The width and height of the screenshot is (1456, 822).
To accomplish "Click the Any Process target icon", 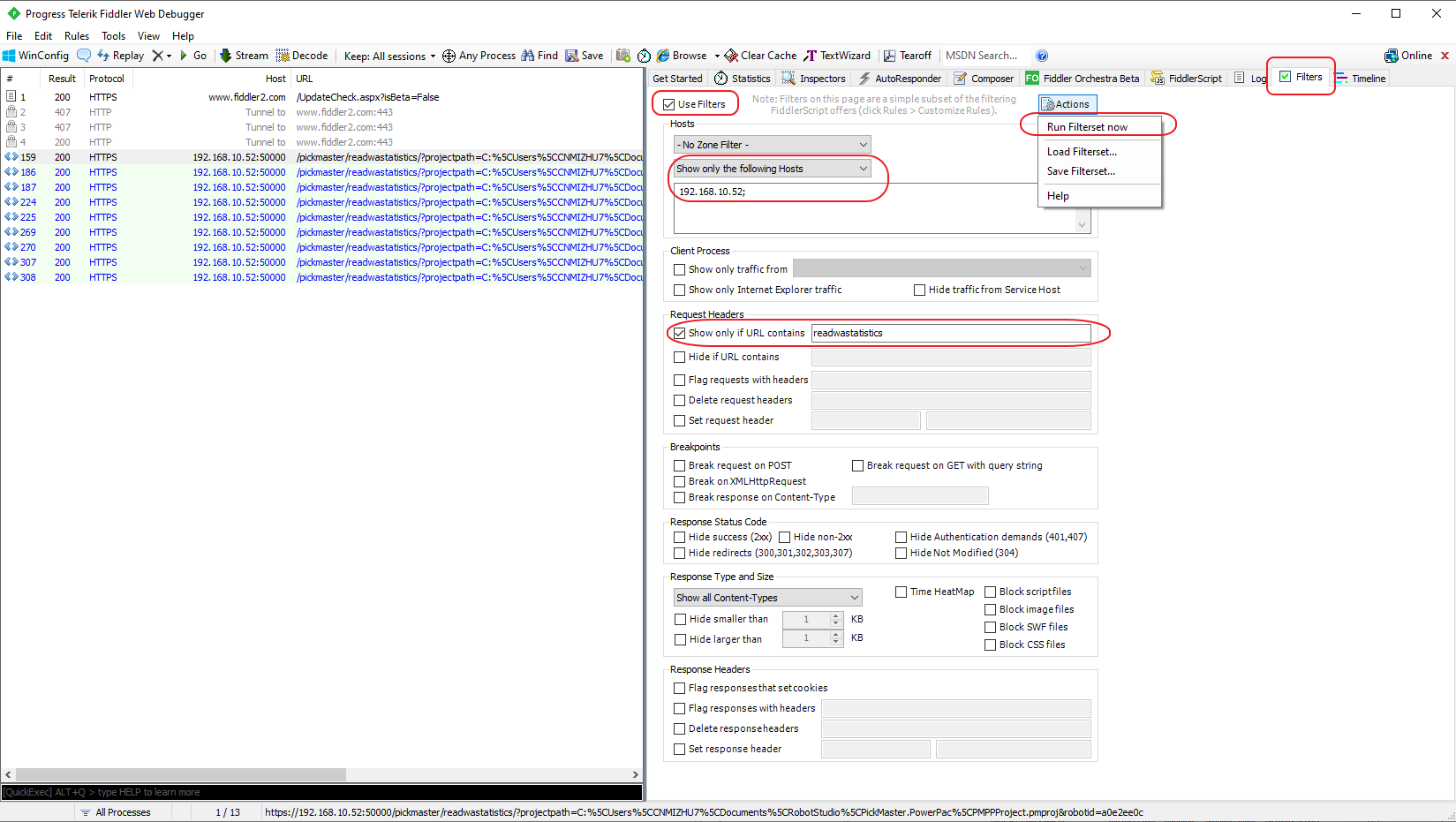I will point(479,56).
